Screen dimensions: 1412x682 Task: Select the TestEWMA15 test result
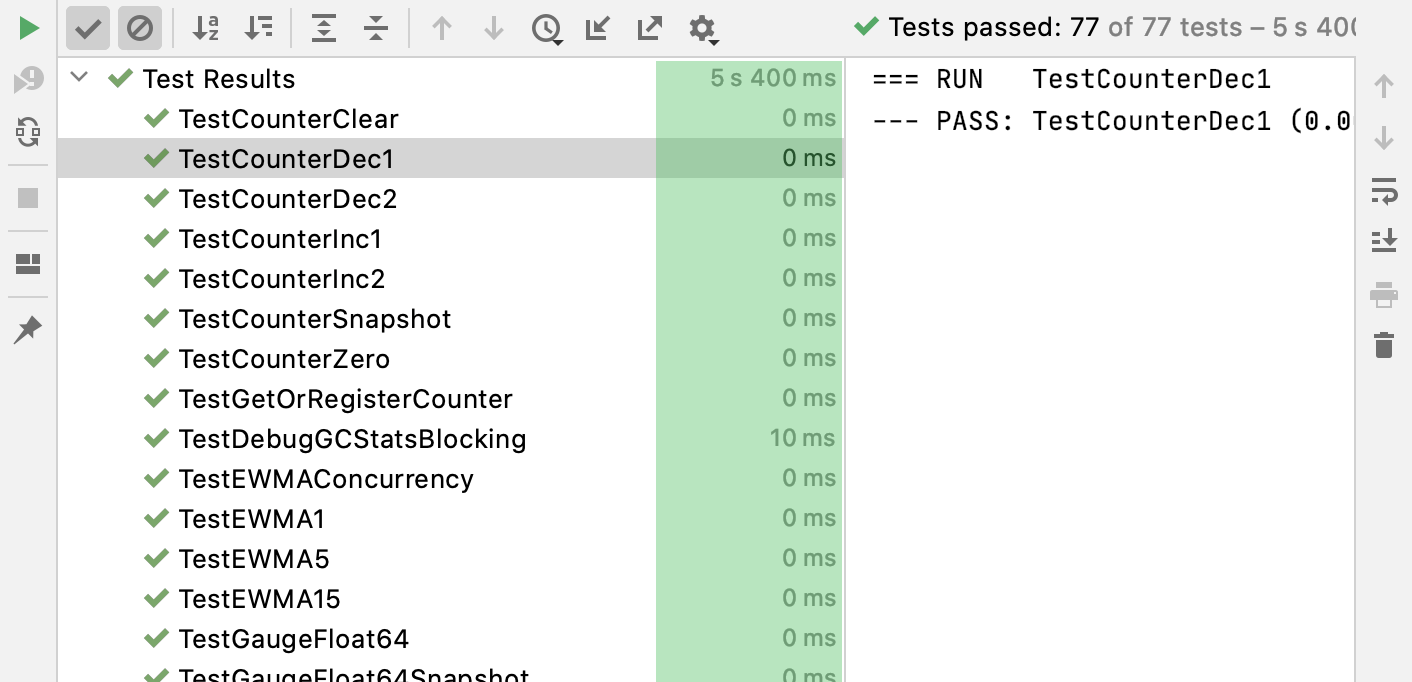pos(255,598)
